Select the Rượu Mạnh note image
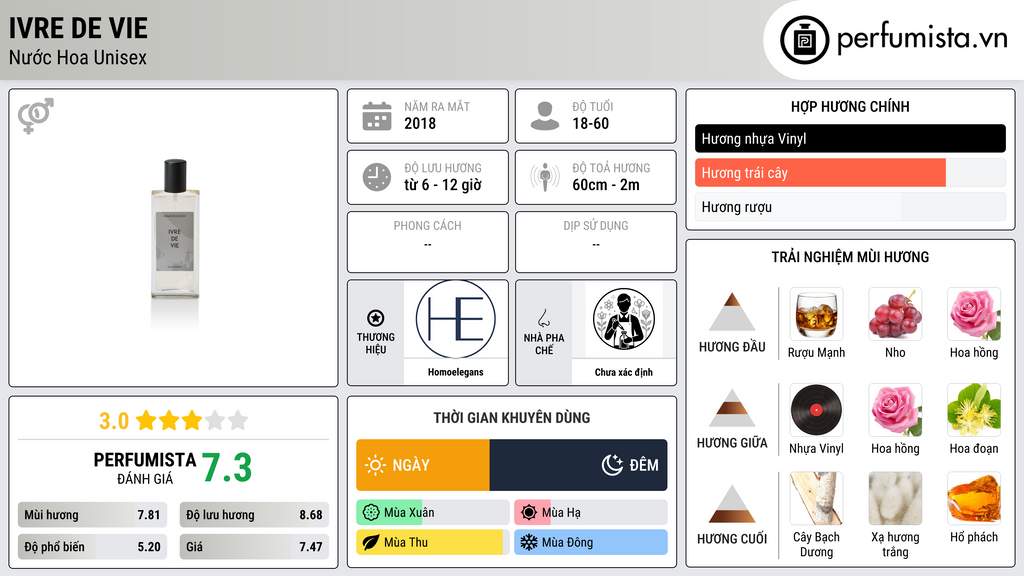 [x=816, y=313]
